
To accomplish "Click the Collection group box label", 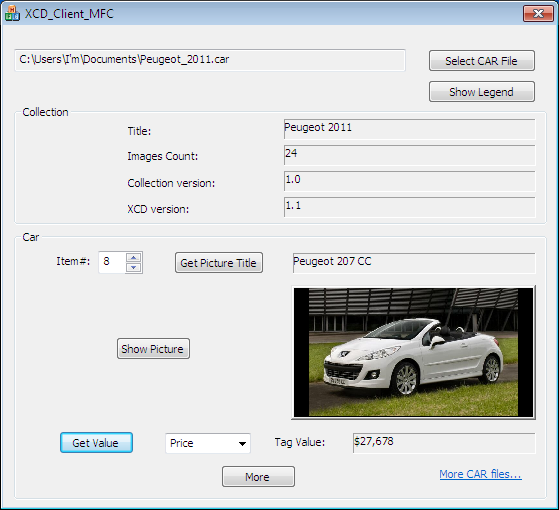I will pos(45,112).
